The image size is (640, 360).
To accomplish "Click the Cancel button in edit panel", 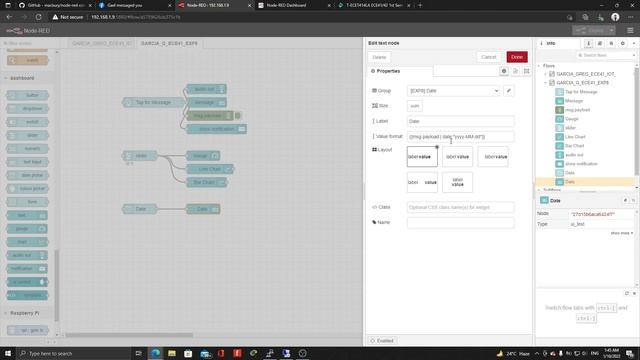I will pos(489,57).
